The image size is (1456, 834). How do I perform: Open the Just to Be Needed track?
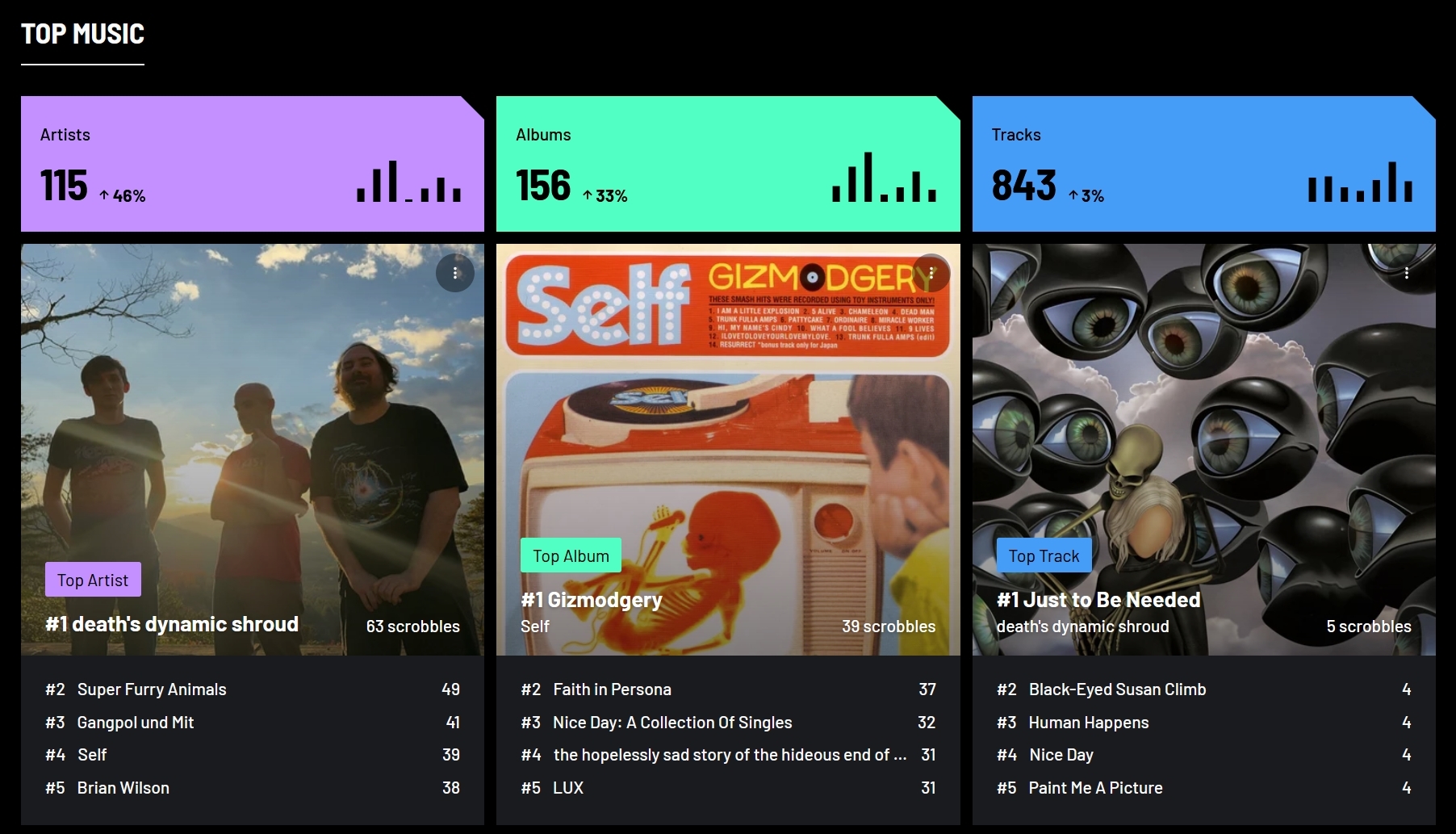point(1098,600)
